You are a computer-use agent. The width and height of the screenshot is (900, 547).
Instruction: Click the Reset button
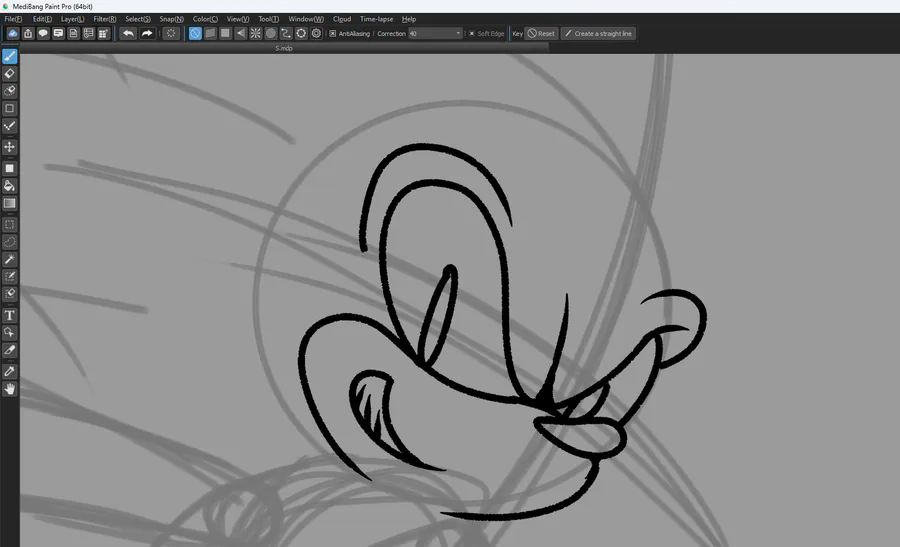pyautogui.click(x=541, y=33)
